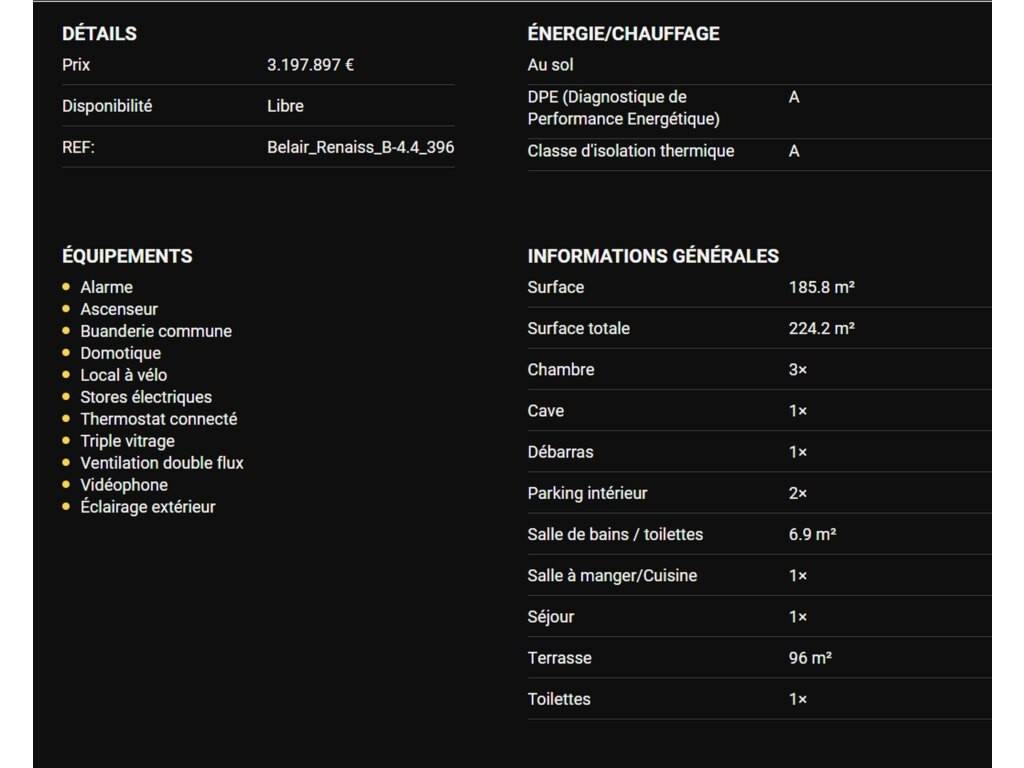Click the Domotique list entry
The height and width of the screenshot is (768, 1024).
point(120,353)
